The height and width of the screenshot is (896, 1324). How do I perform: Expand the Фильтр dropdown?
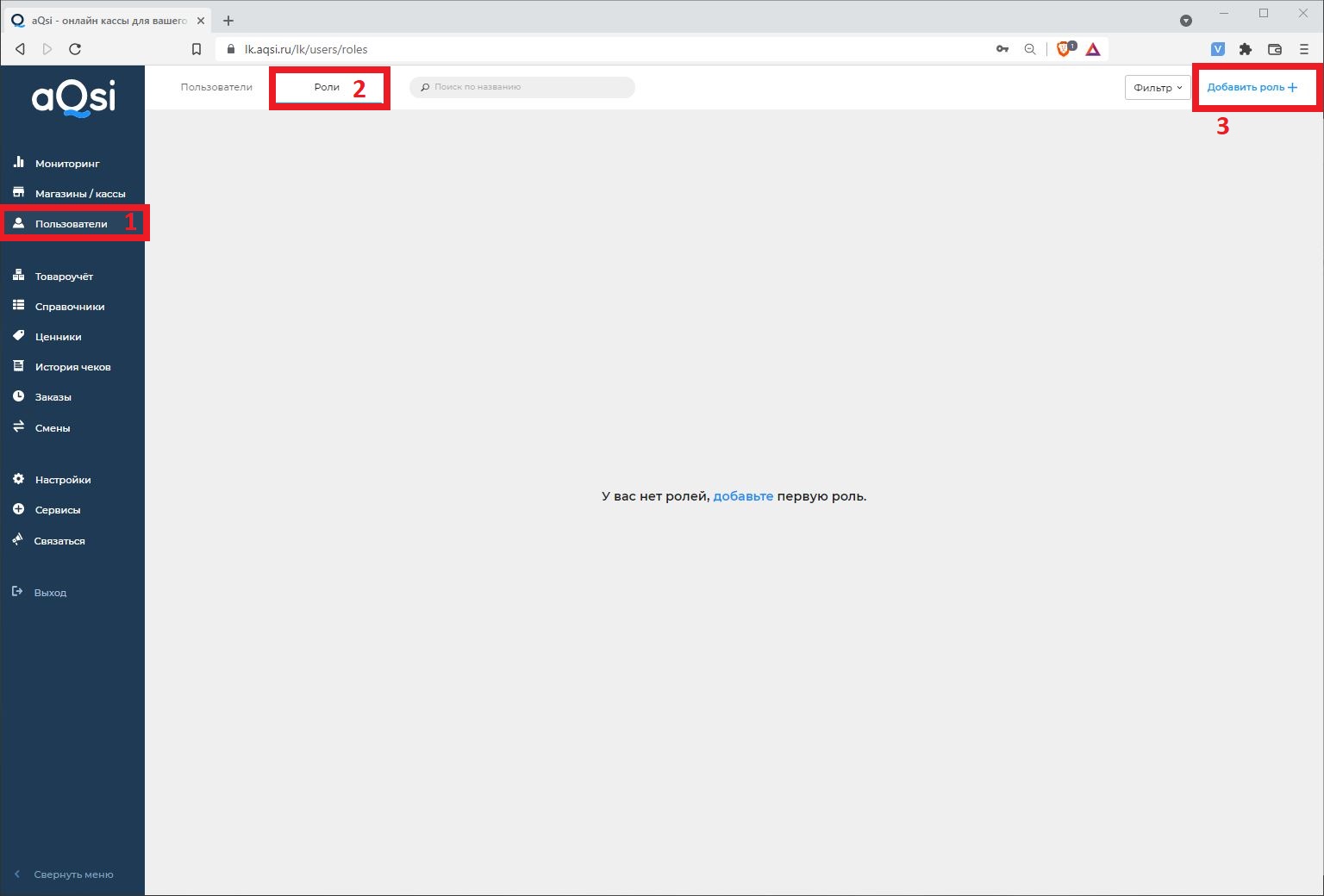pos(1157,88)
